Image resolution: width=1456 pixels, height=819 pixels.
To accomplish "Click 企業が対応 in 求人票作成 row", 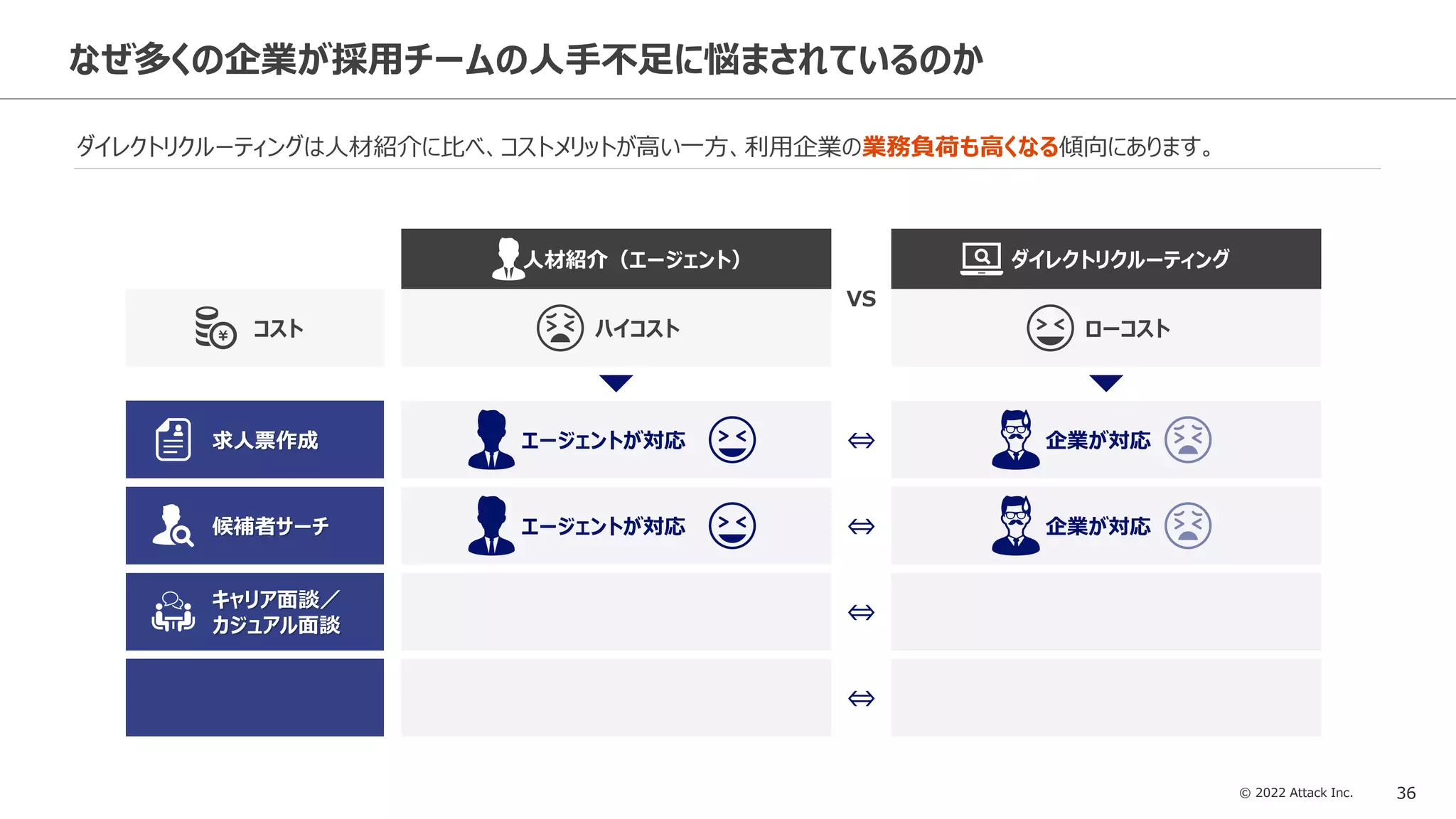I will coord(1098,440).
